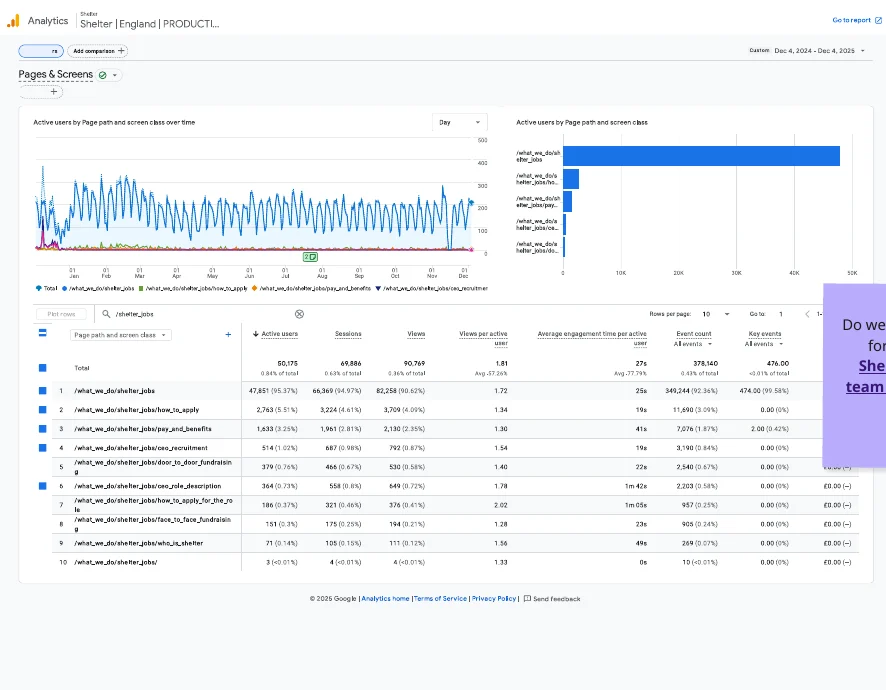
Task: Click the face_to_face_fundraising row path
Action: [153, 524]
